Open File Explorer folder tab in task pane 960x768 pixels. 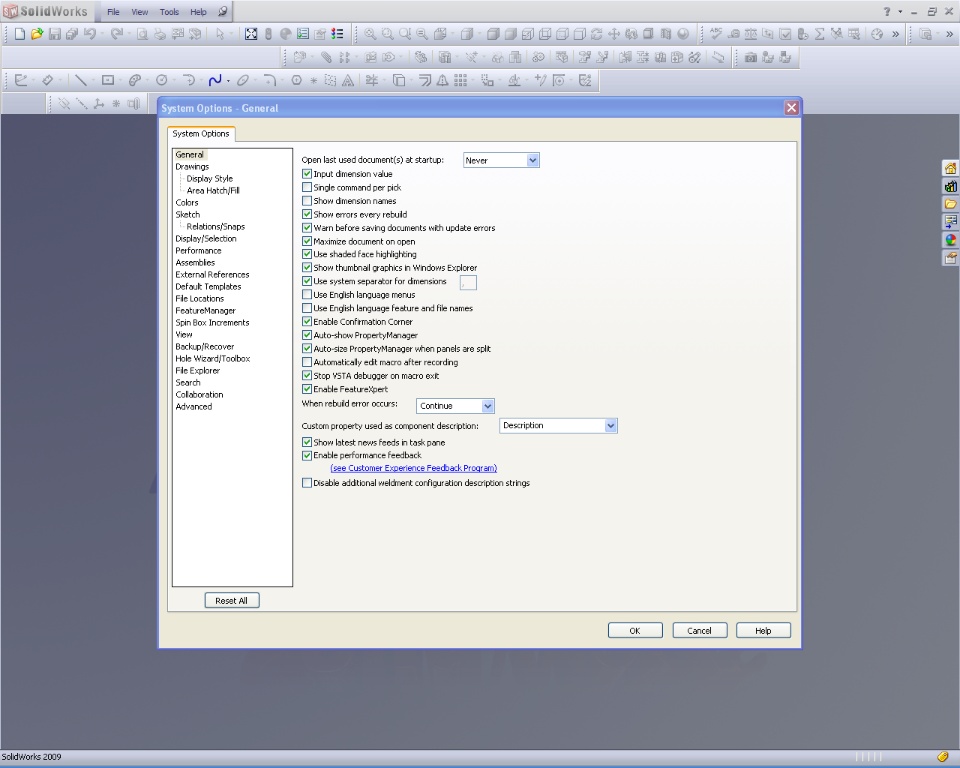click(950, 204)
